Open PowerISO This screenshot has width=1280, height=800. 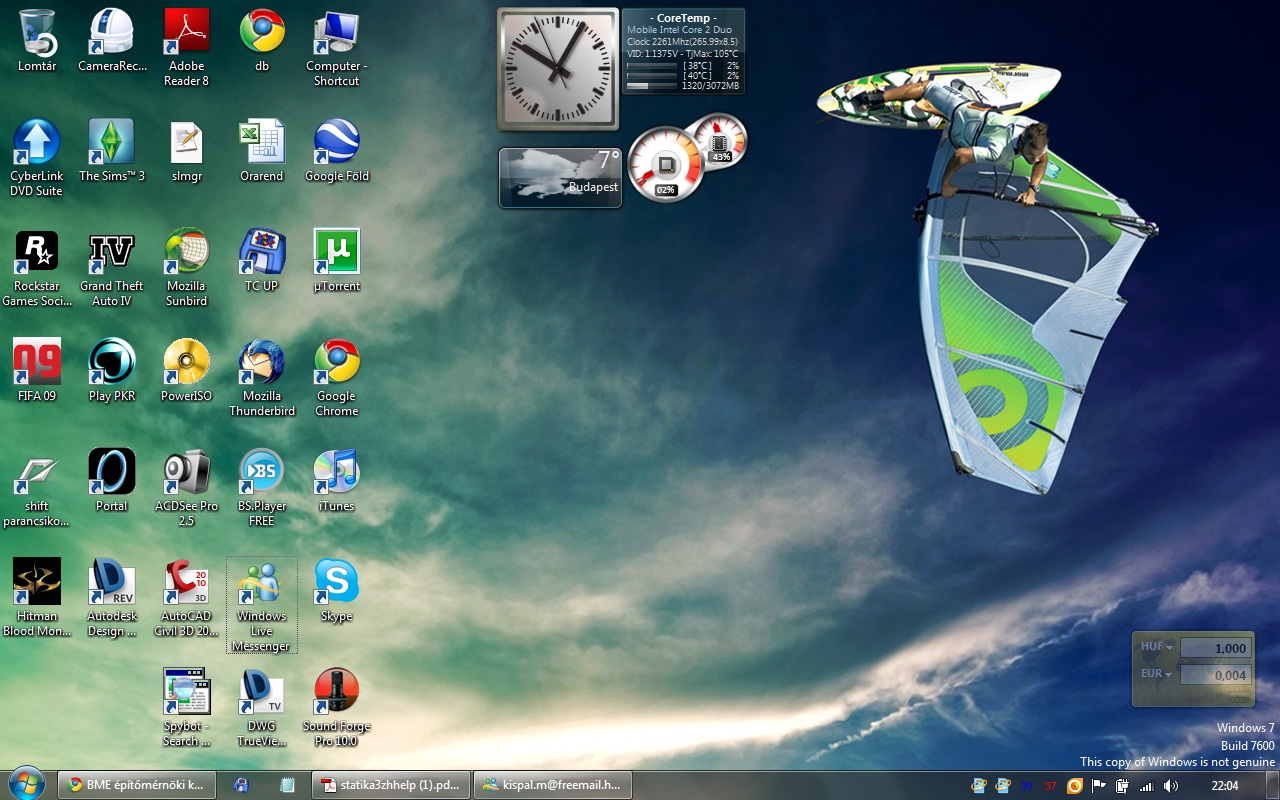[x=187, y=370]
